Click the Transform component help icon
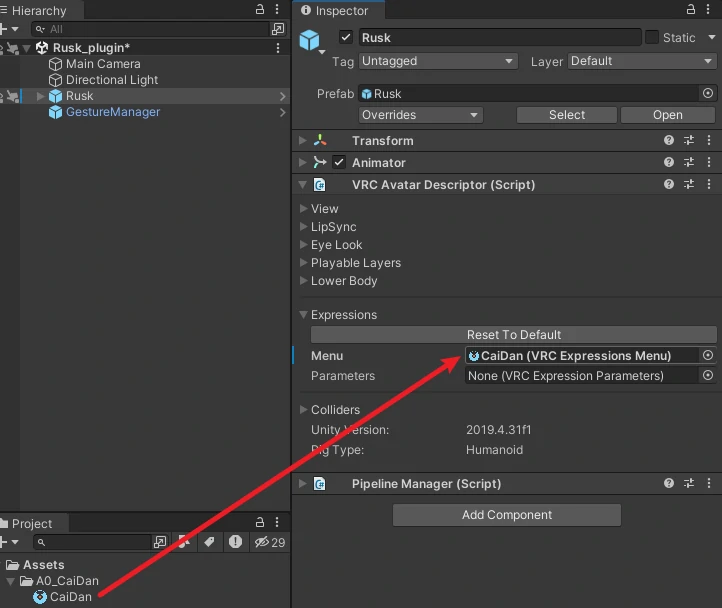This screenshot has height=608, width=722. [x=669, y=141]
